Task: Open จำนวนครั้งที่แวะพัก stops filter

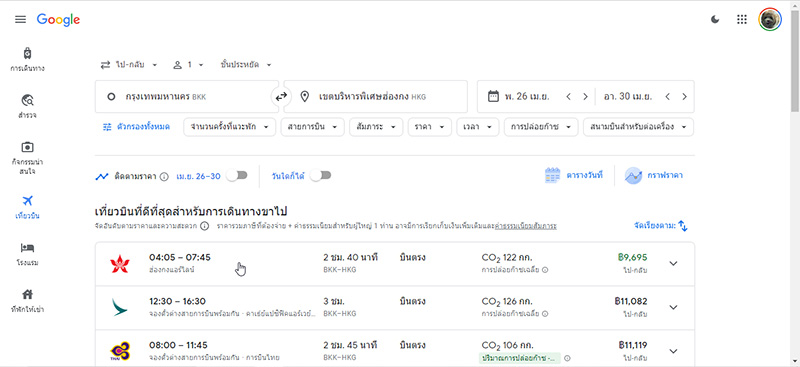Action: (230, 127)
